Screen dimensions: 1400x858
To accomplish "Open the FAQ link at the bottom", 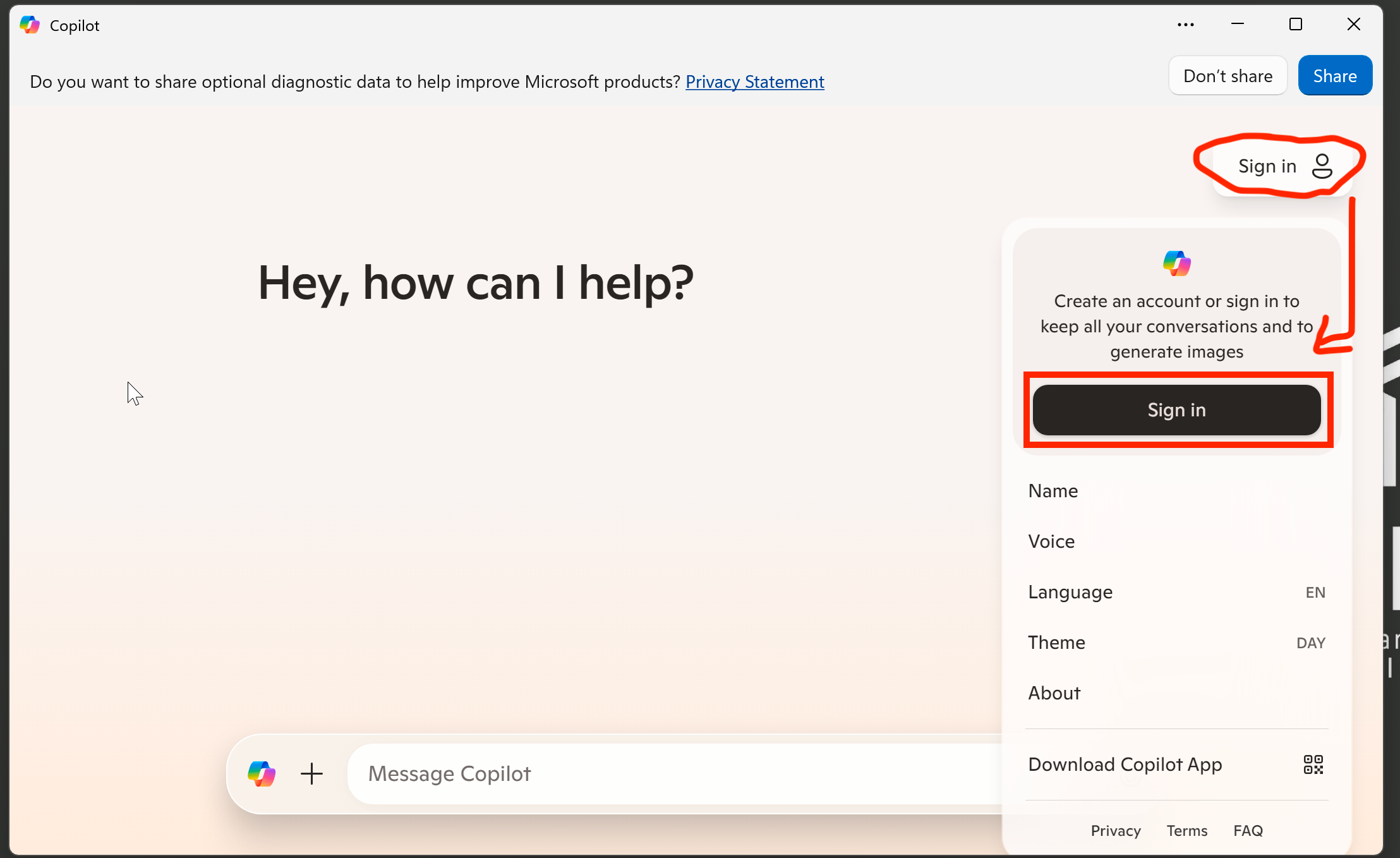I will [x=1248, y=830].
